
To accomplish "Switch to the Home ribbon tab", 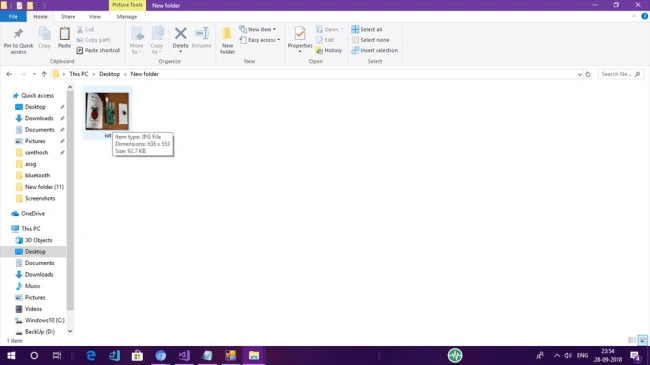I will pyautogui.click(x=40, y=17).
